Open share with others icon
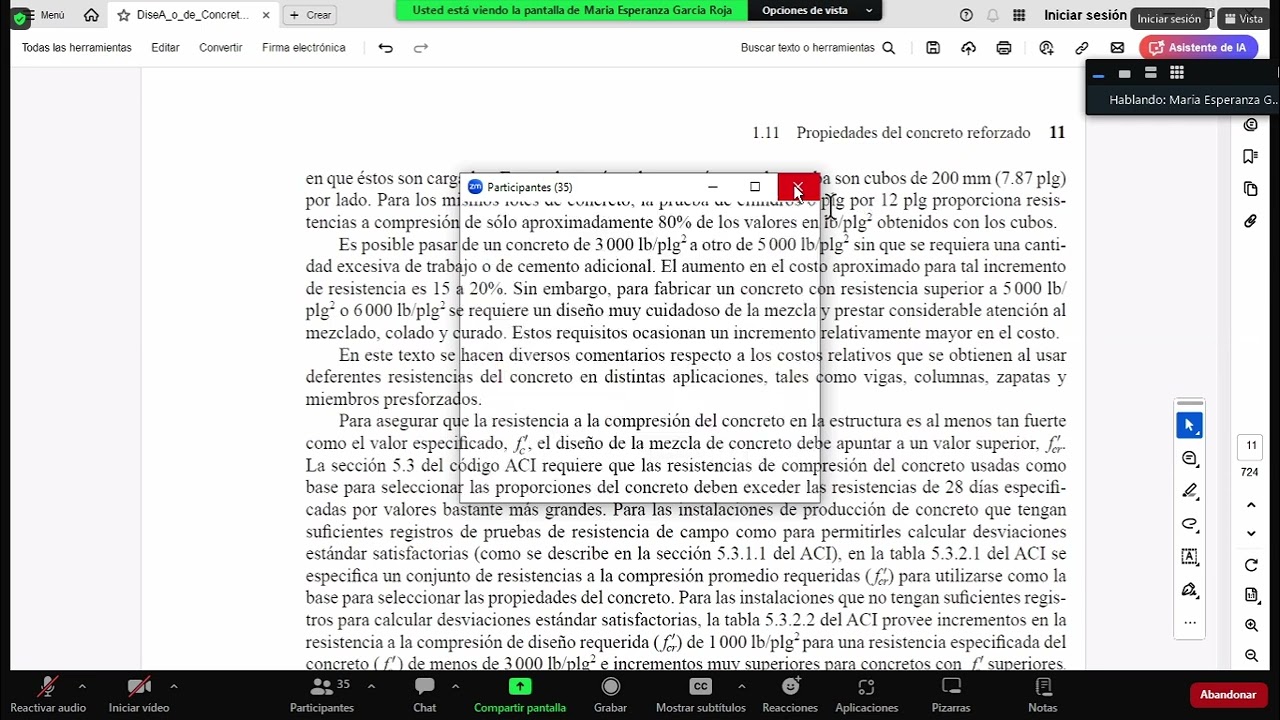This screenshot has width=1280, height=720. 1046,48
